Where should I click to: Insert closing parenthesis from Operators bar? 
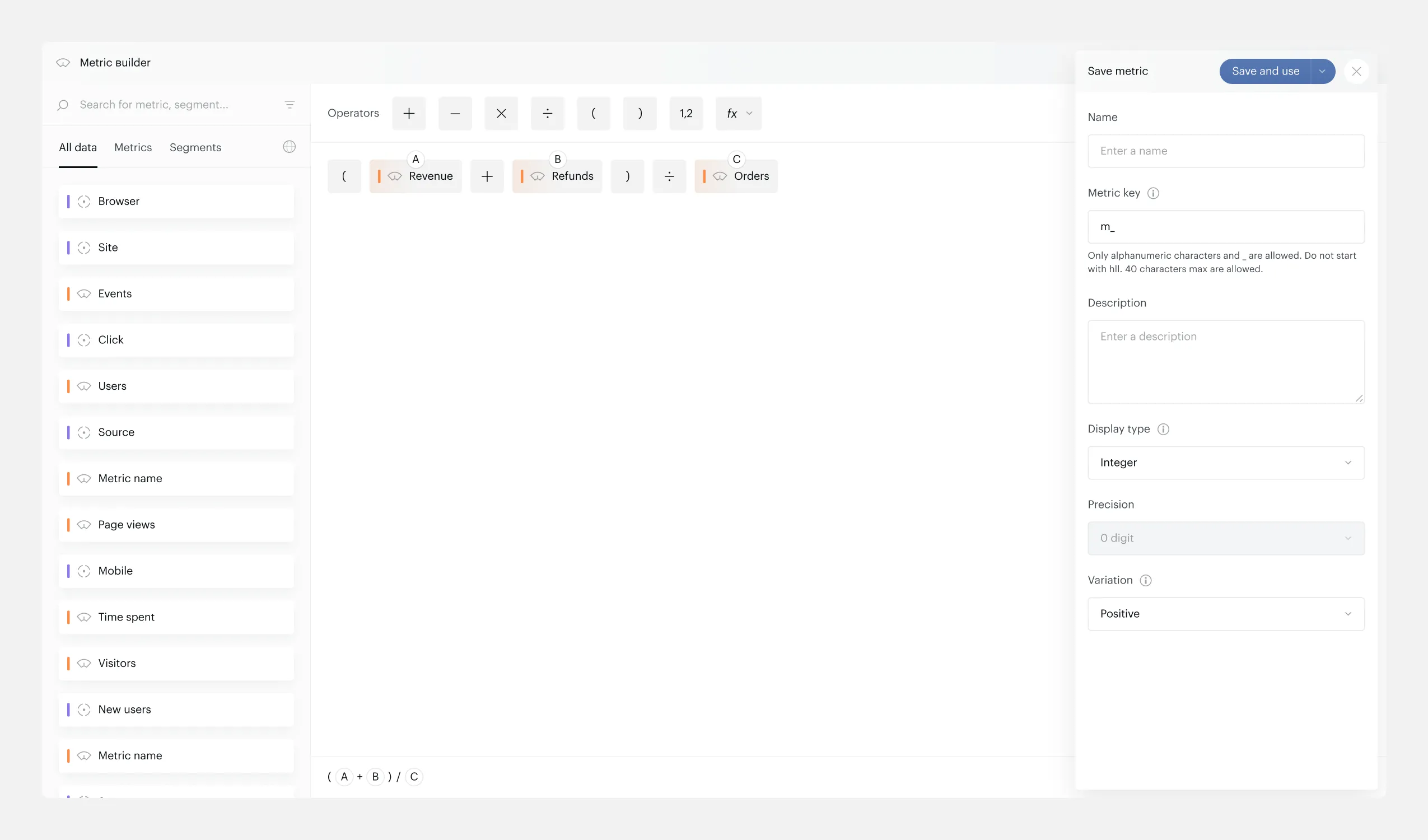[x=640, y=113]
